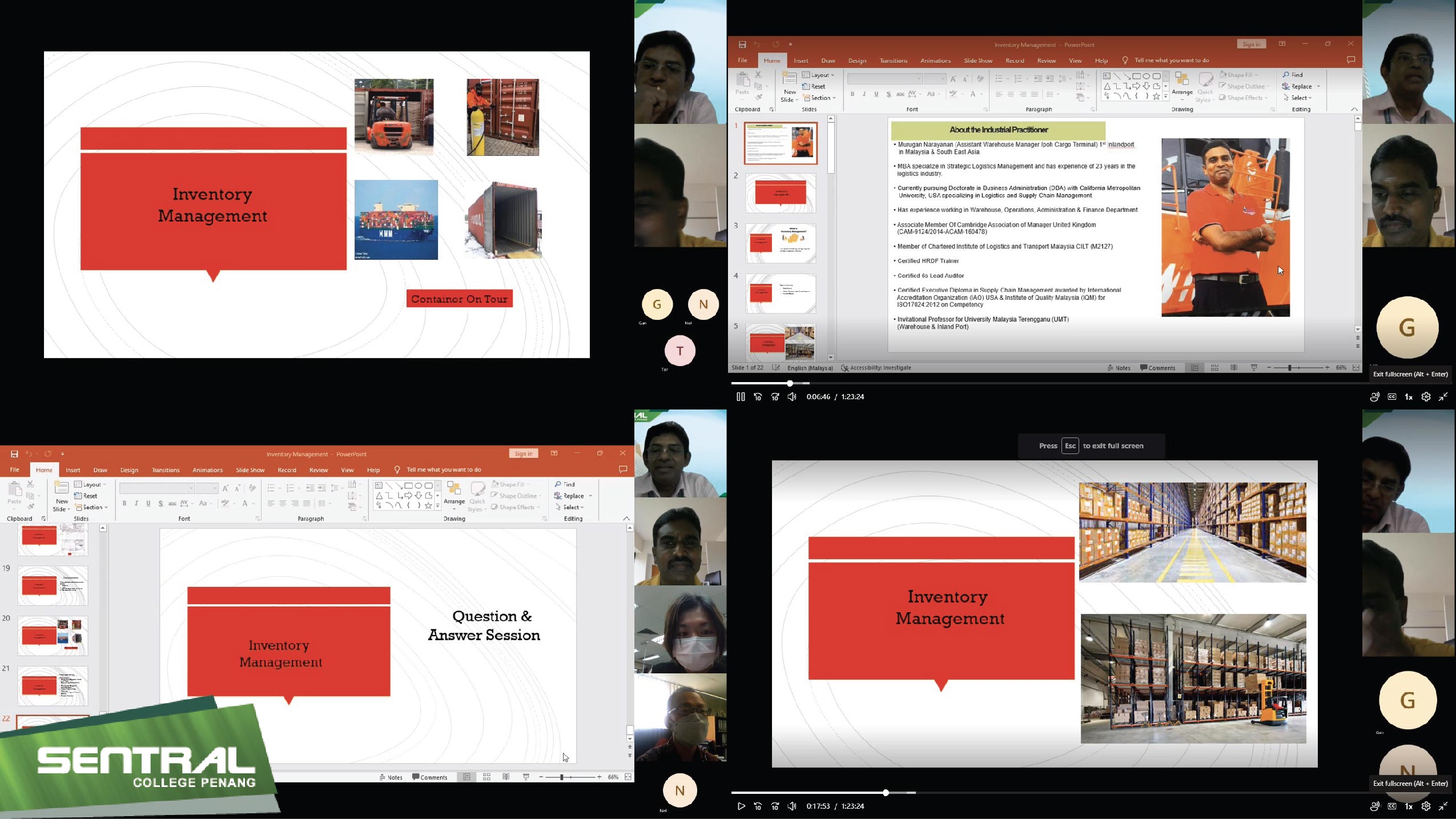Image resolution: width=1456 pixels, height=819 pixels.
Task: Fit slide to window in practitioner-slide PowerPoint status bar
Action: coord(1356,368)
